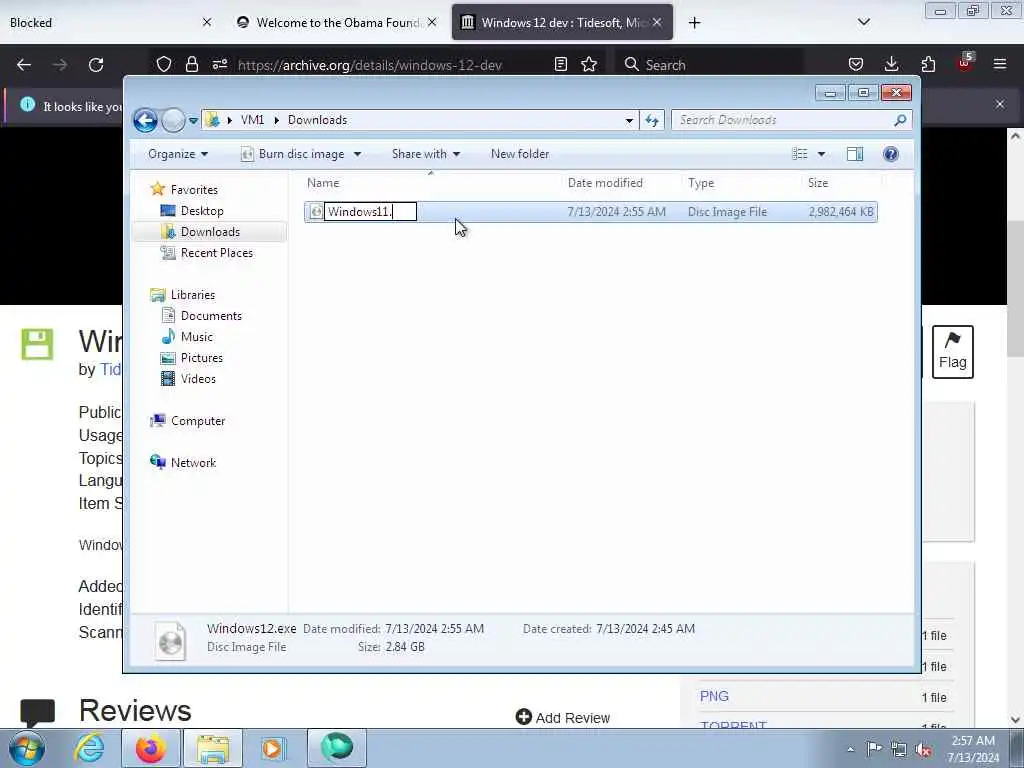Open the Windows Start button
This screenshot has height=768, width=1024.
click(27, 748)
